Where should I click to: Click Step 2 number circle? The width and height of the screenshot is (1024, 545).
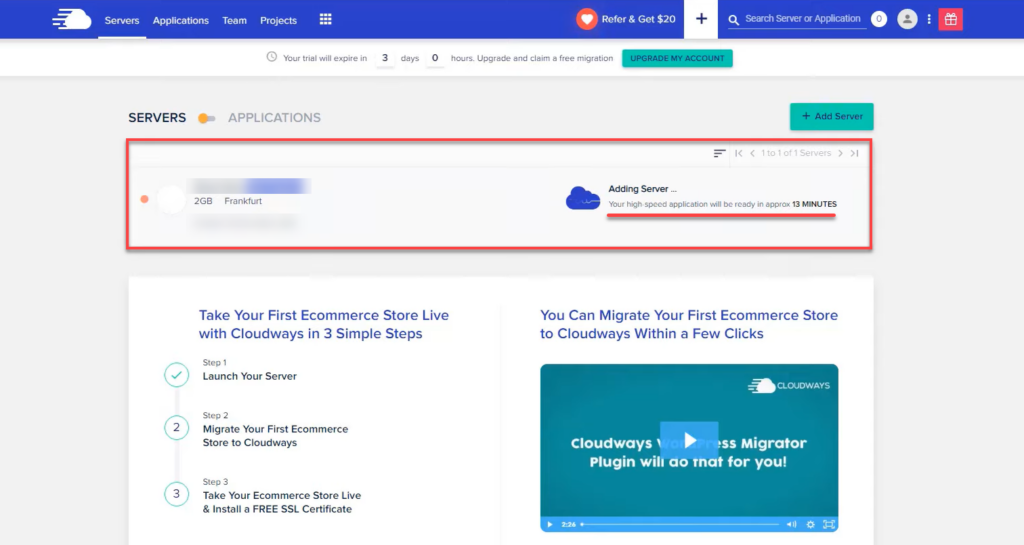click(x=176, y=428)
